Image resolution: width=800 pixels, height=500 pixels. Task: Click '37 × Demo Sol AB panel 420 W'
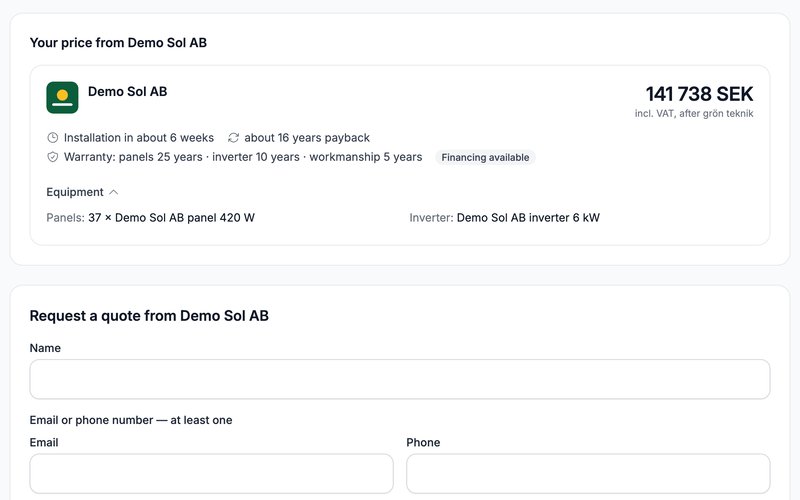pos(171,218)
